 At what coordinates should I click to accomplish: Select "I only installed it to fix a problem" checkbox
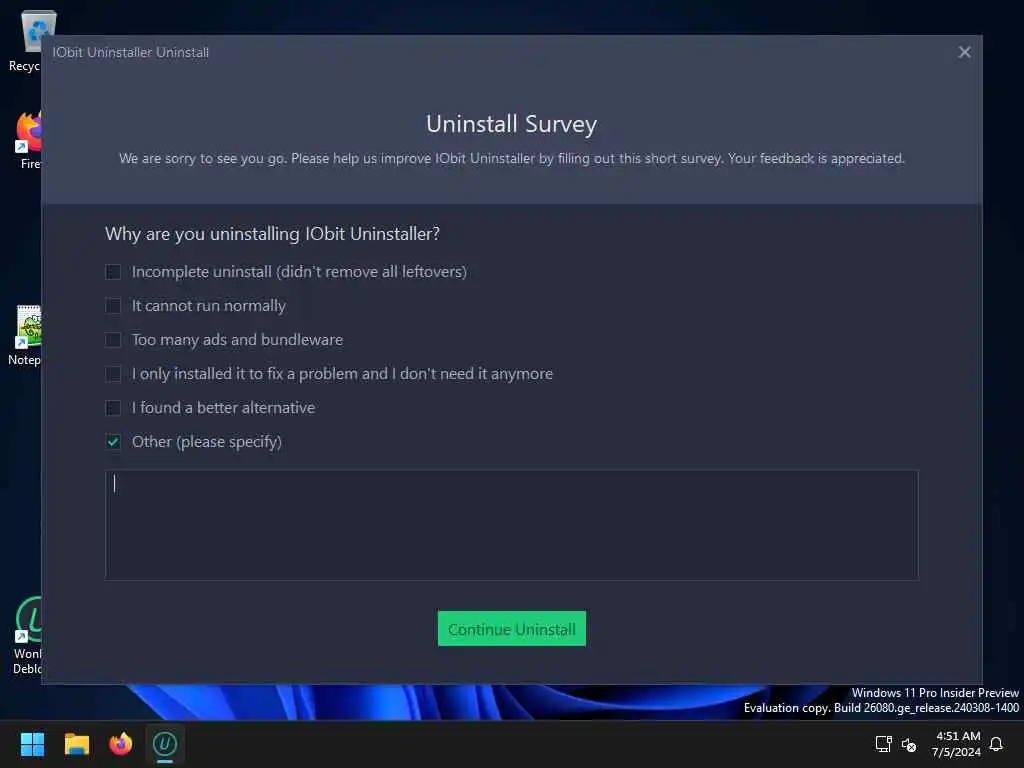point(113,374)
